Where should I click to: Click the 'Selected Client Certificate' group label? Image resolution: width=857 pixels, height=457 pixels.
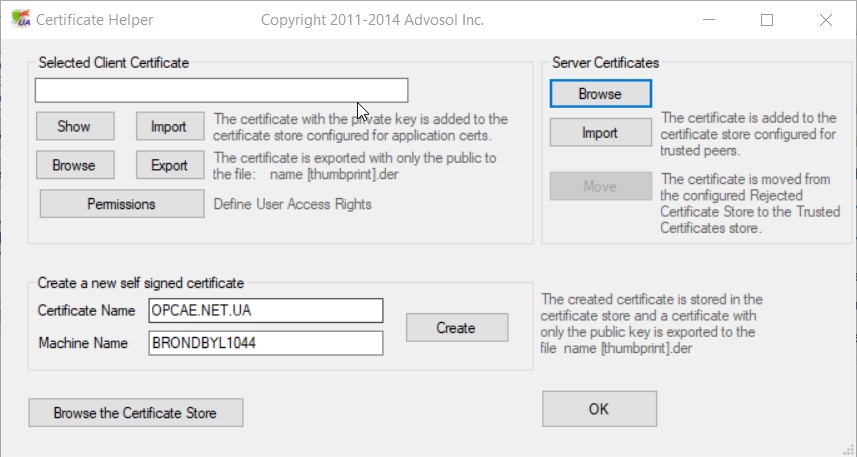[114, 63]
